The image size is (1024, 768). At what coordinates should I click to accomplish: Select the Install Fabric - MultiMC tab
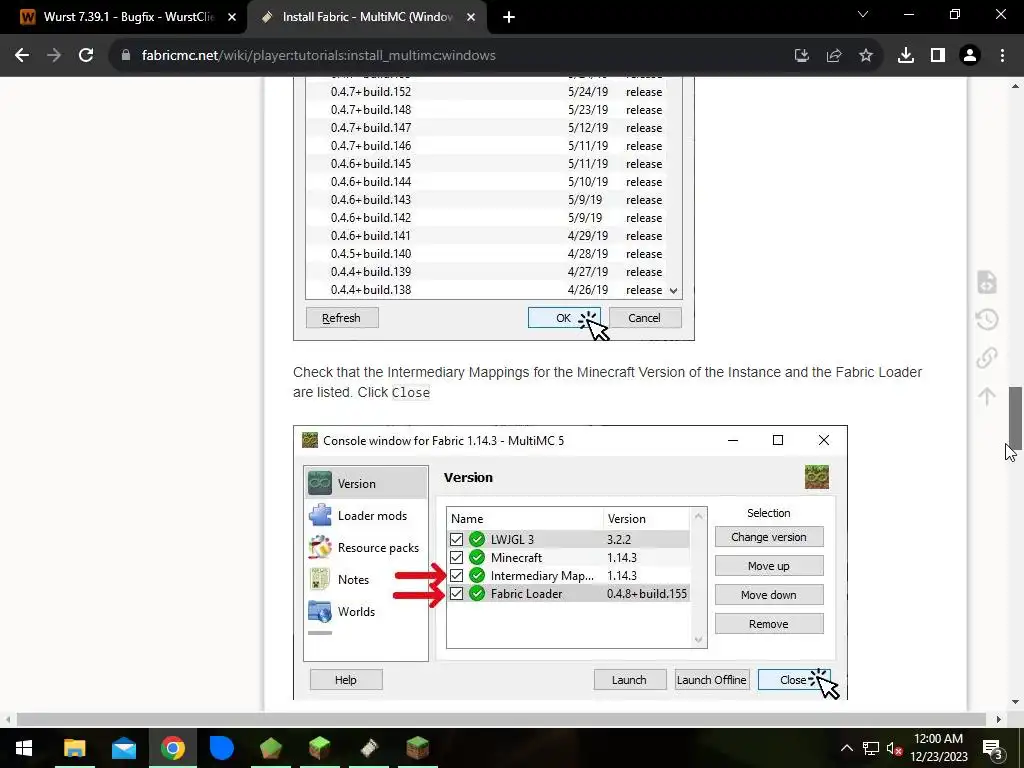(366, 17)
